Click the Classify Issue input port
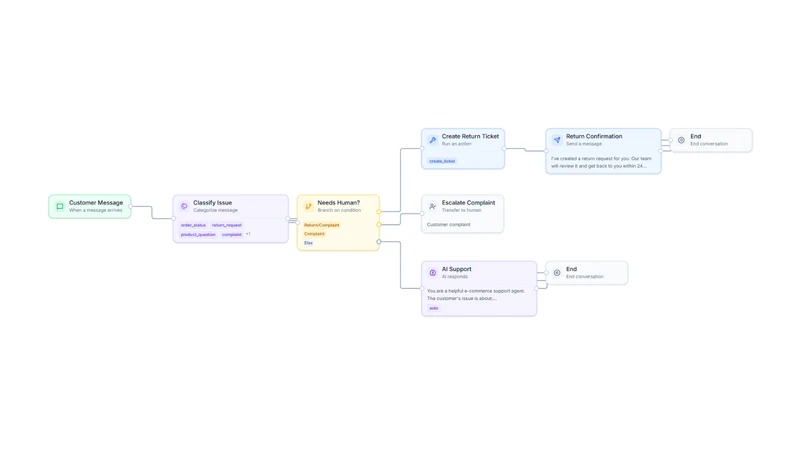Screen dimensions: 800x450 pos(173,218)
